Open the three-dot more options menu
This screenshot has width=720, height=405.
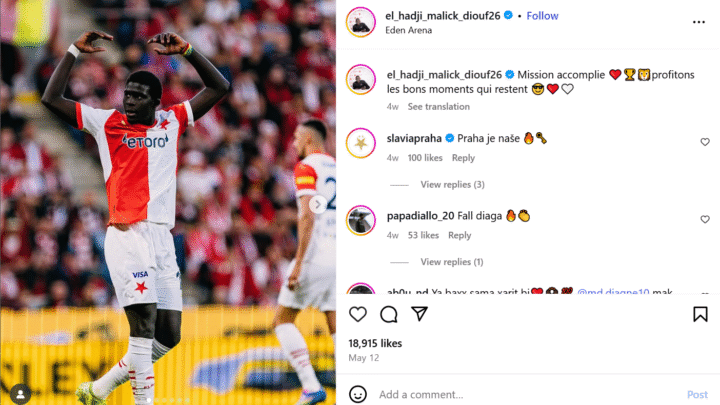tap(698, 22)
